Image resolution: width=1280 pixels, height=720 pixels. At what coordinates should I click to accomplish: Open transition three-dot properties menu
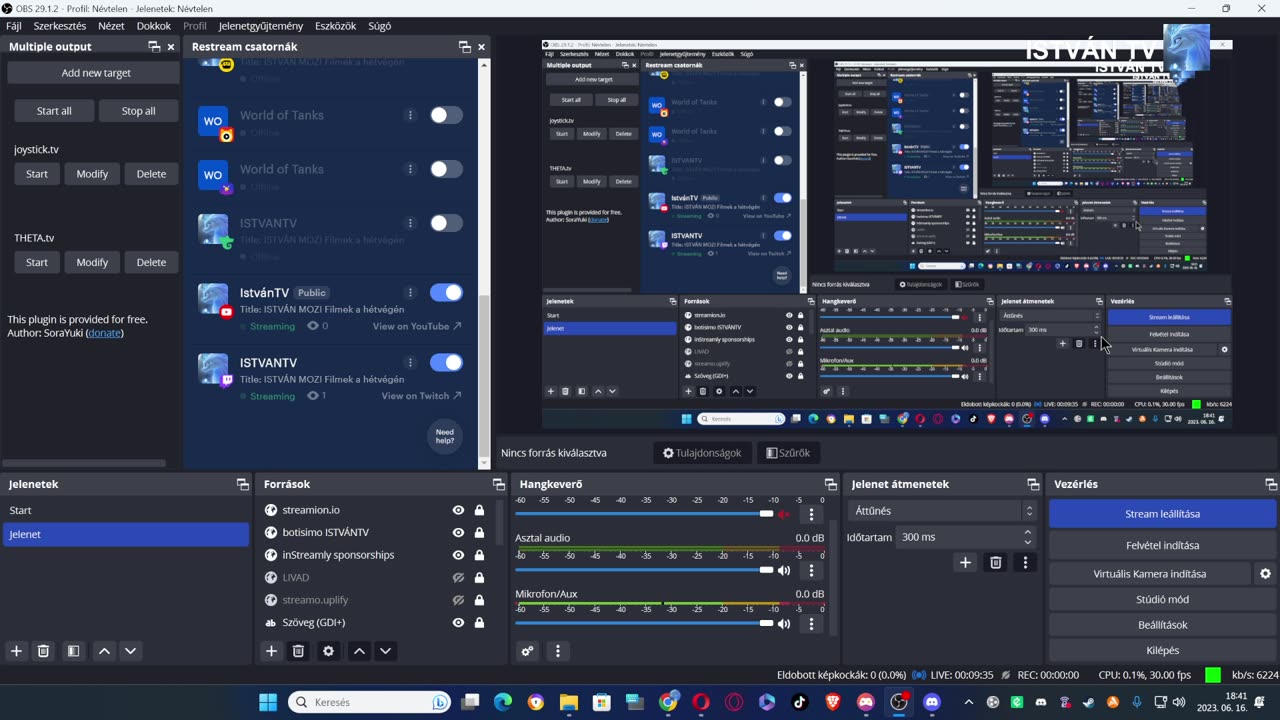(x=1025, y=562)
